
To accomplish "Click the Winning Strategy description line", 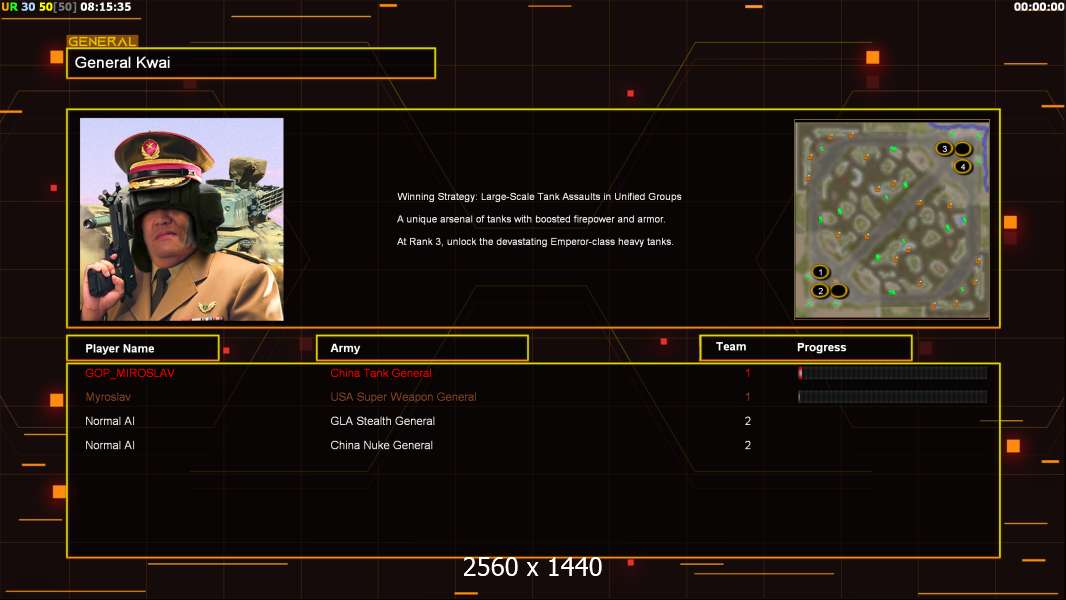I will coord(539,196).
